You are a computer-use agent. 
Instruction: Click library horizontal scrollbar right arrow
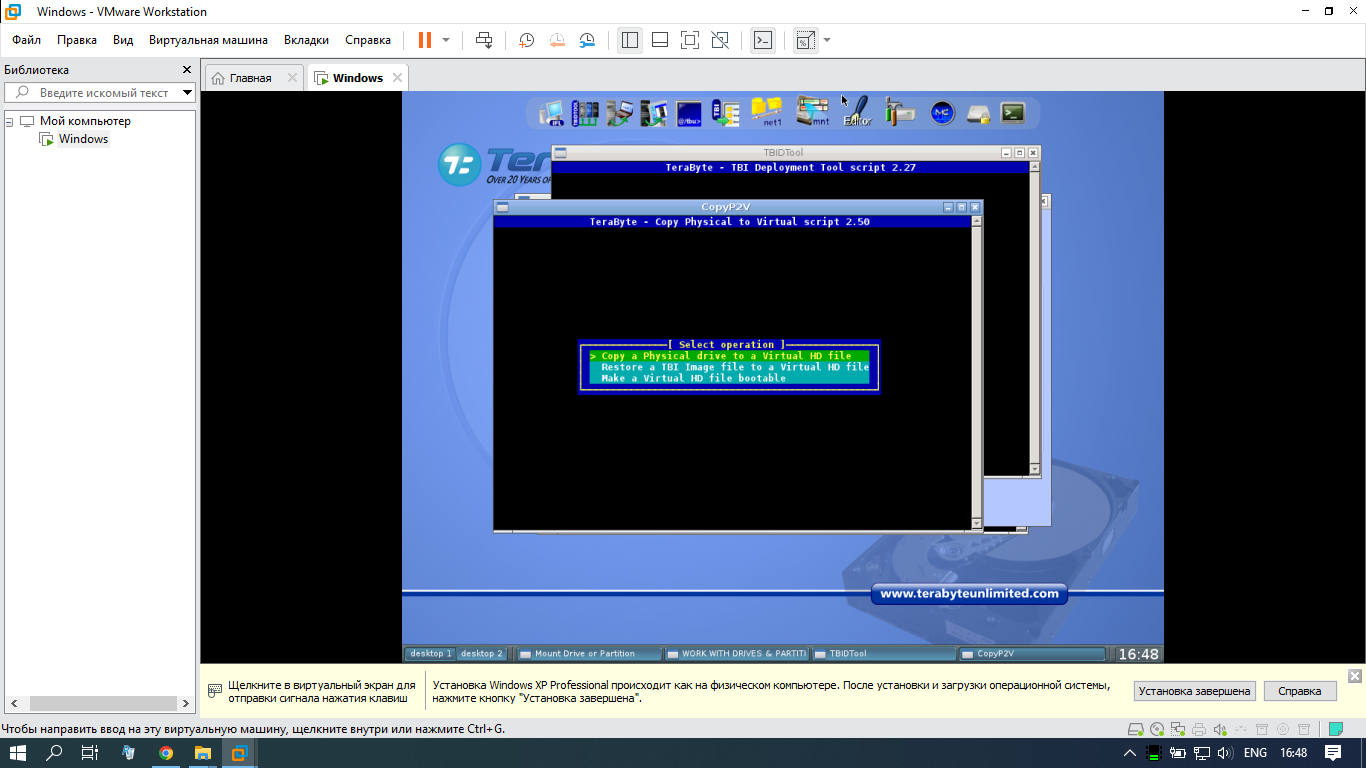point(185,703)
